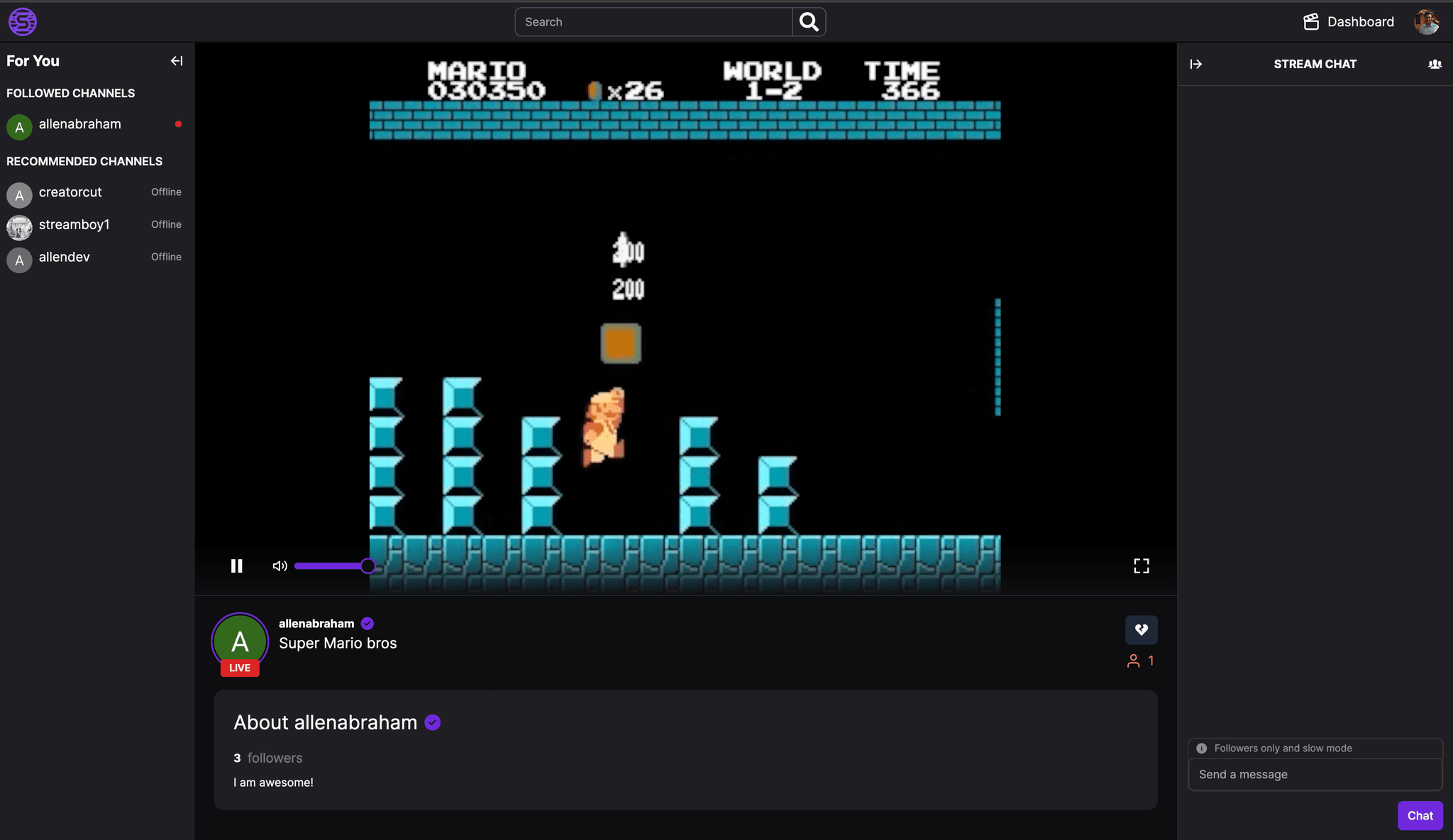Click the search magnifier icon
The width and height of the screenshot is (1453, 840).
point(808,22)
